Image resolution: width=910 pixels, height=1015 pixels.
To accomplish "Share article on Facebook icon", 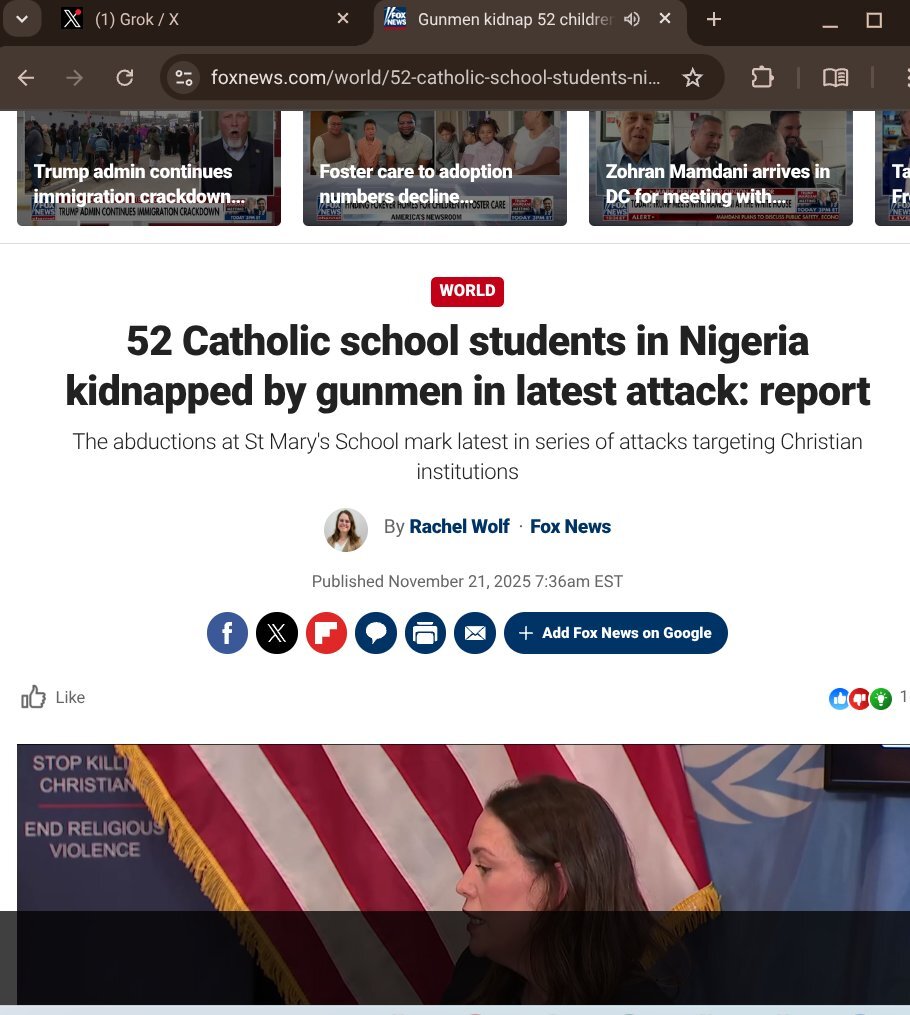I will (x=227, y=632).
